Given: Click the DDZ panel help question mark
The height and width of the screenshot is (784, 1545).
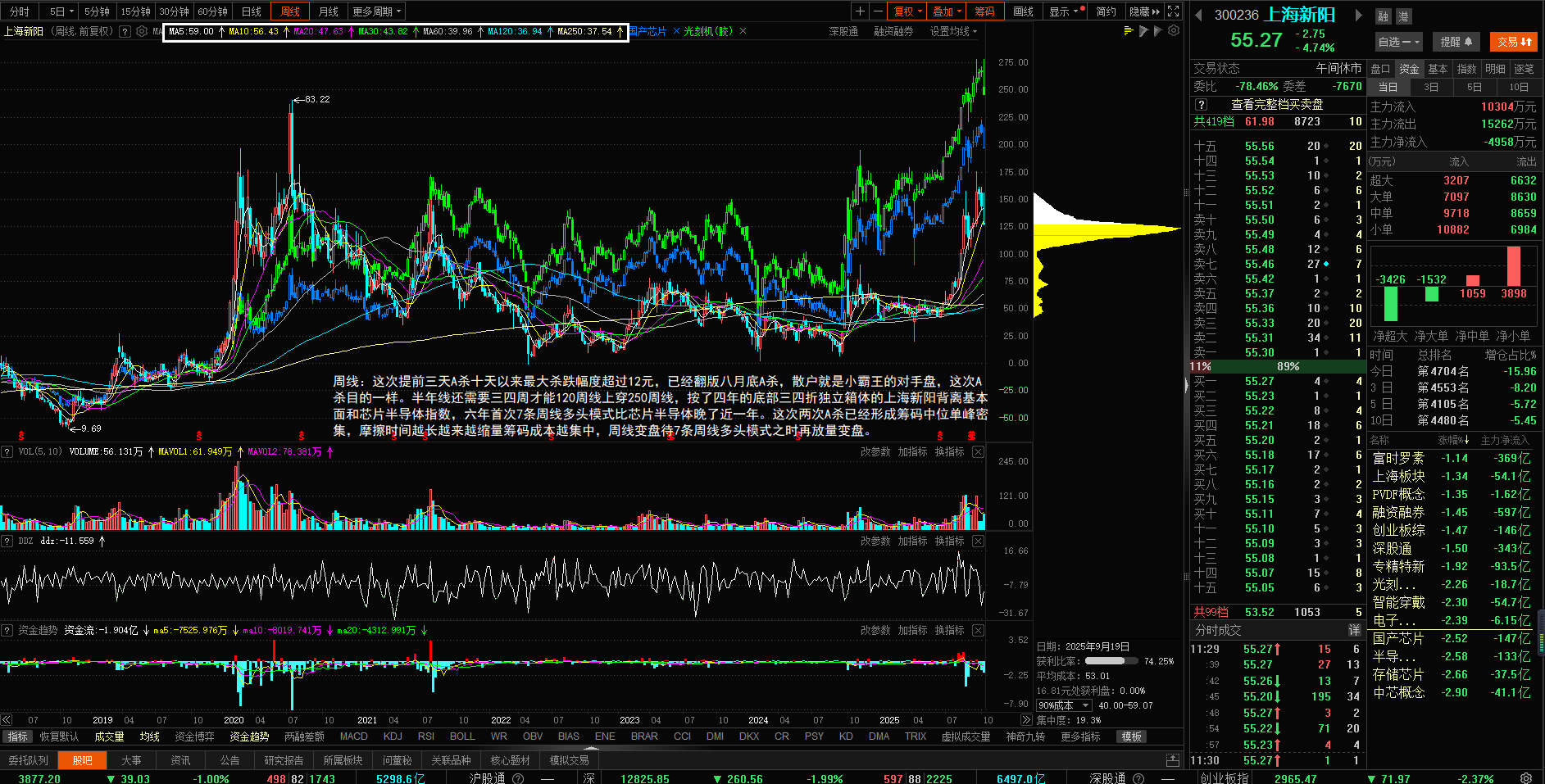Looking at the screenshot, I should point(7,541).
